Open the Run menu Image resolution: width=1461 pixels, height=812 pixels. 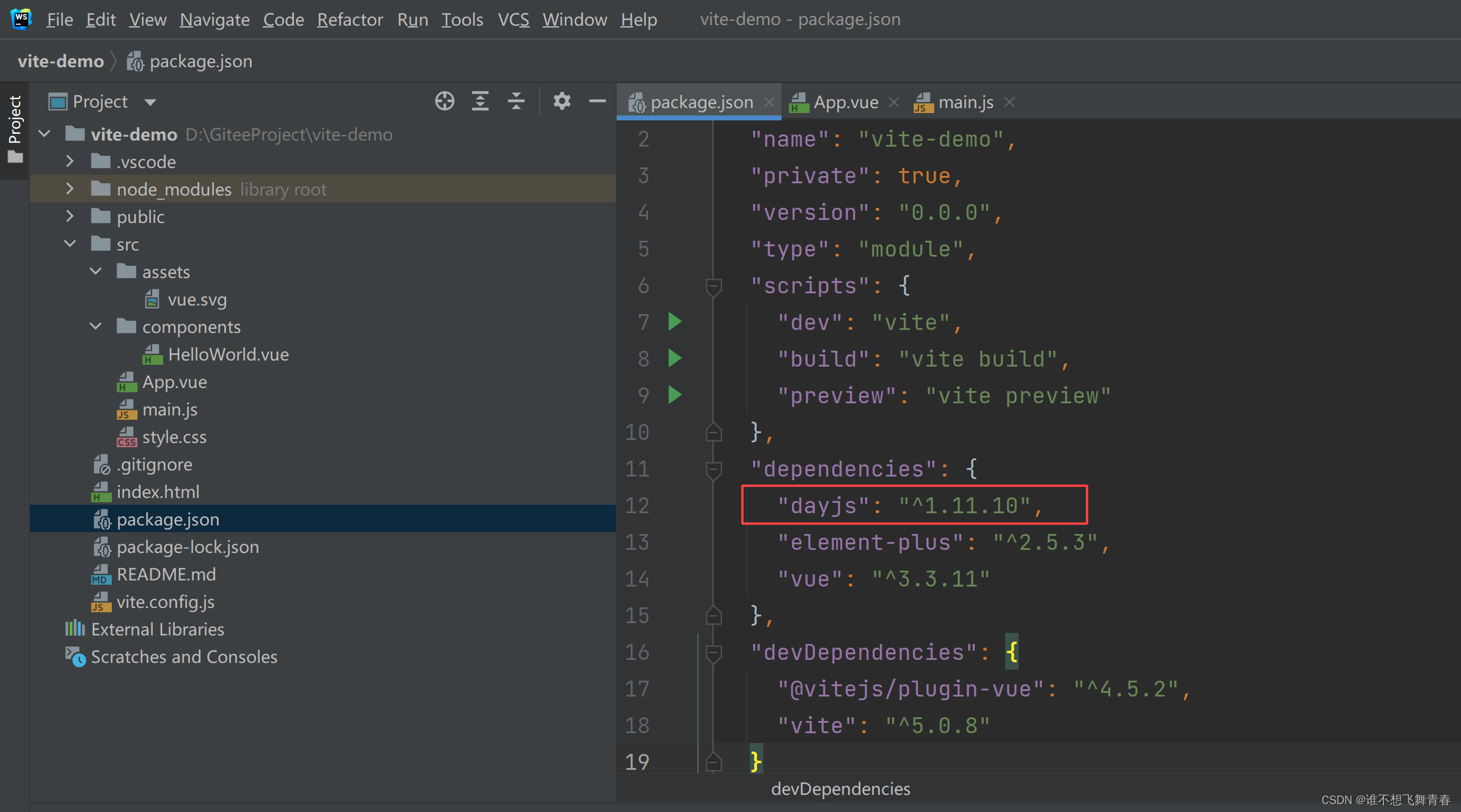[x=412, y=20]
